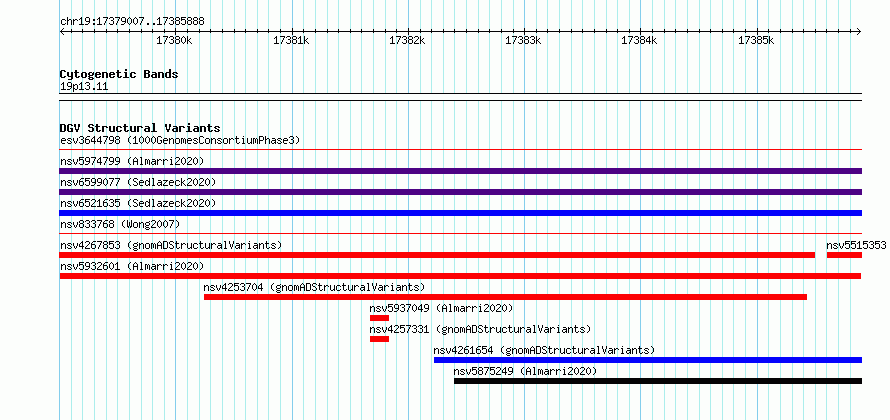Viewport: 890px width, 420px height.
Task: Open variant label nsv4257331 (gnomADStructuralVariants)
Action: (x=480, y=329)
